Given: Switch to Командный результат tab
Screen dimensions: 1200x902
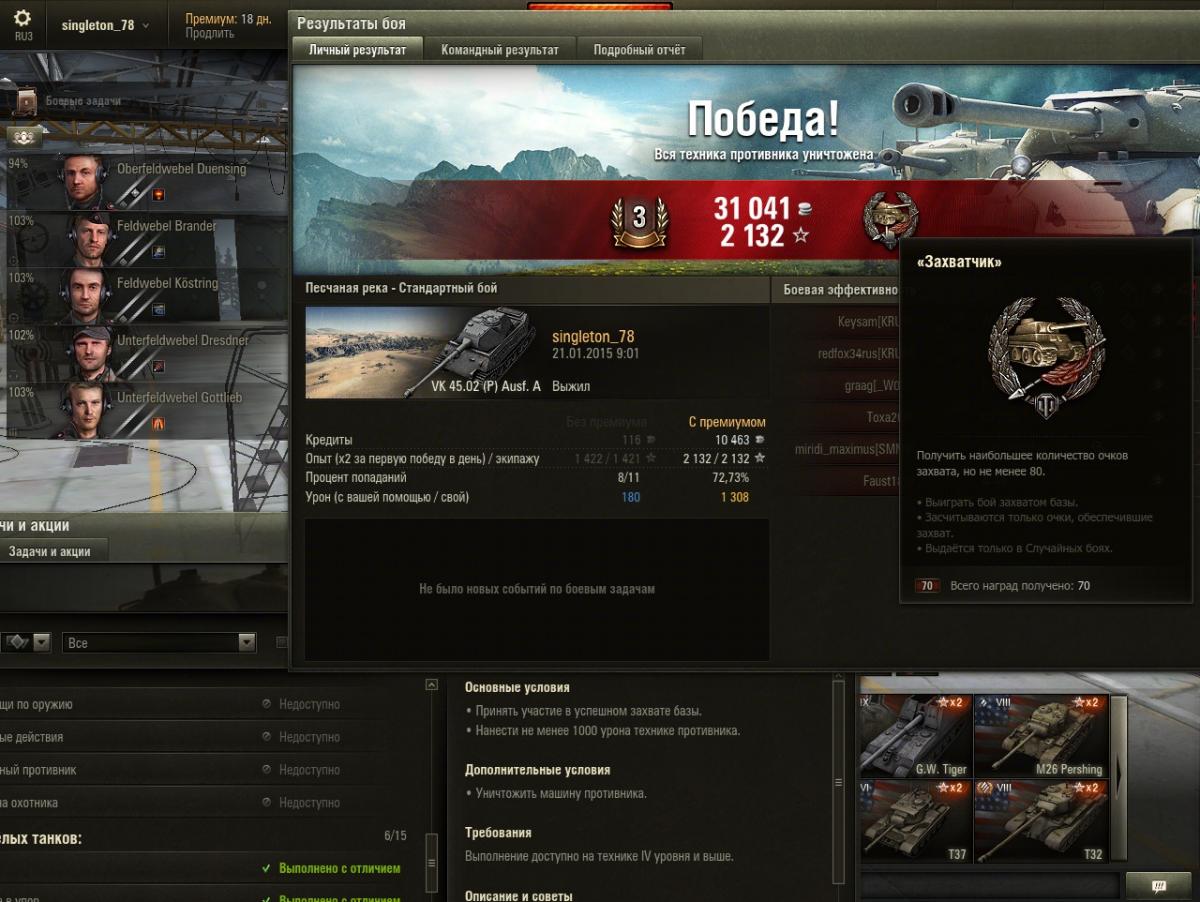Looking at the screenshot, I should [500, 49].
